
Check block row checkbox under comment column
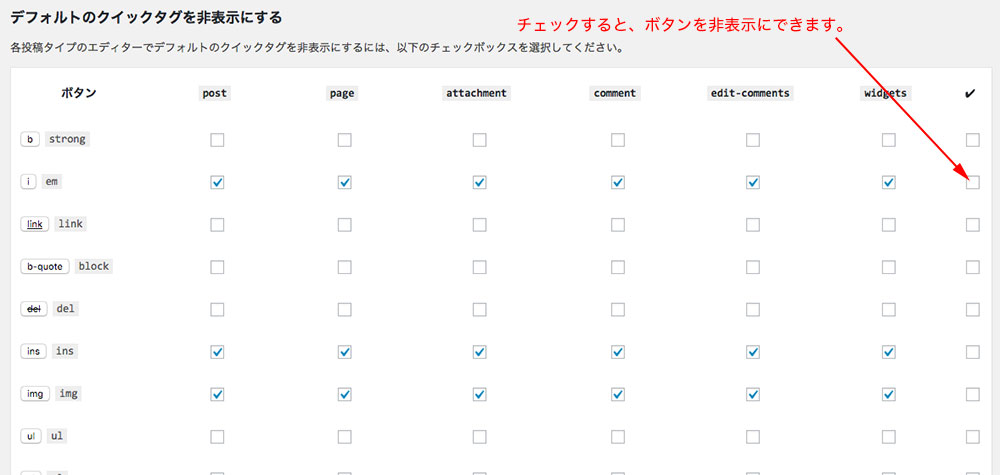pyautogui.click(x=617, y=267)
